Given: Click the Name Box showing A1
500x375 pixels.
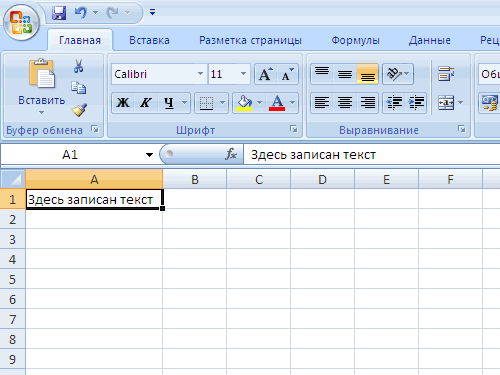Looking at the screenshot, I should click(71, 155).
